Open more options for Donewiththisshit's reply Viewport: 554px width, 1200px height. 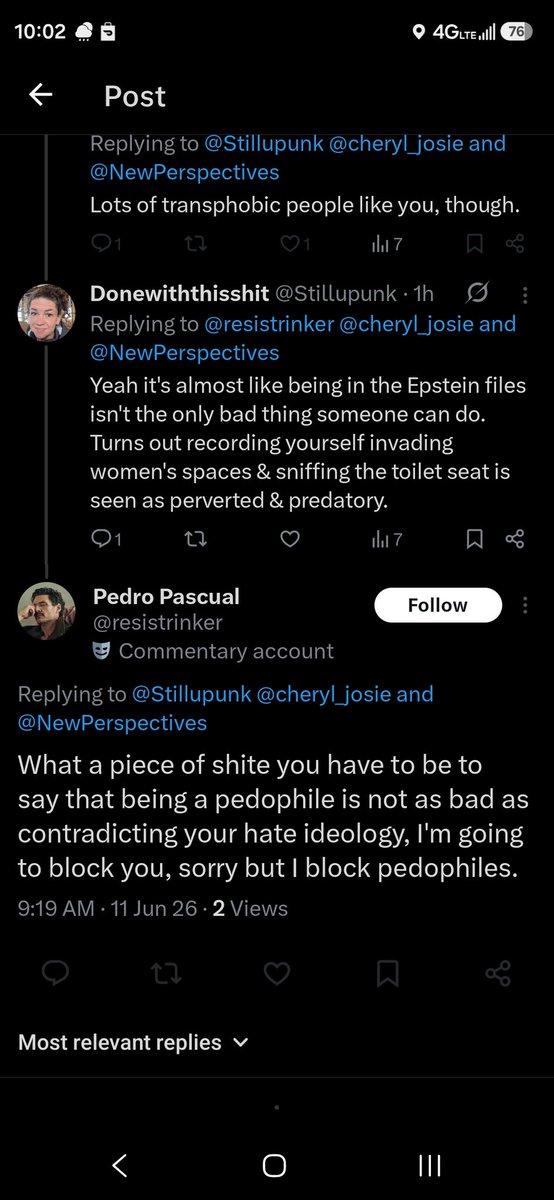pyautogui.click(x=526, y=294)
